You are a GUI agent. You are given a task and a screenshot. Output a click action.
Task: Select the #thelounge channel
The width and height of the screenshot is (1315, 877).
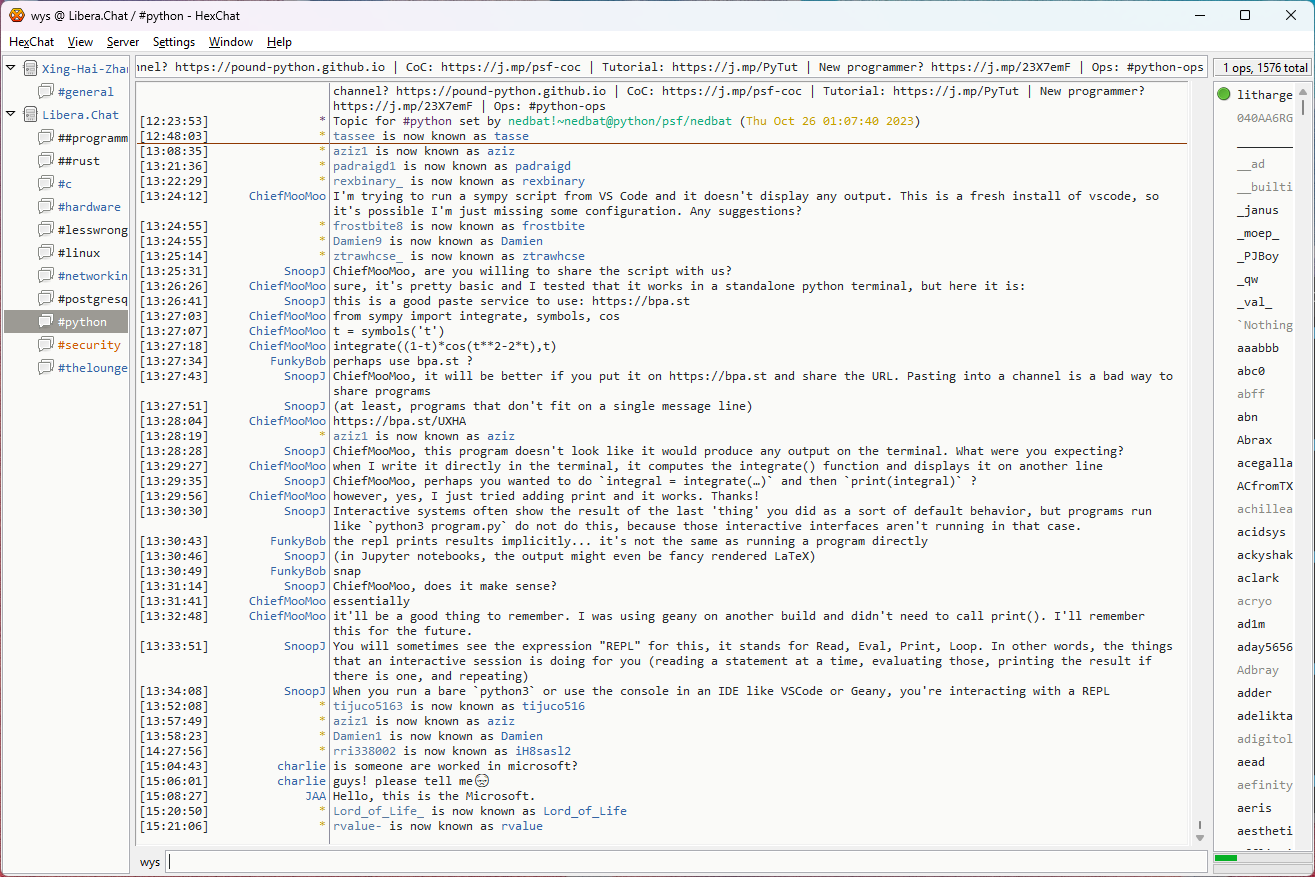[x=92, y=368]
